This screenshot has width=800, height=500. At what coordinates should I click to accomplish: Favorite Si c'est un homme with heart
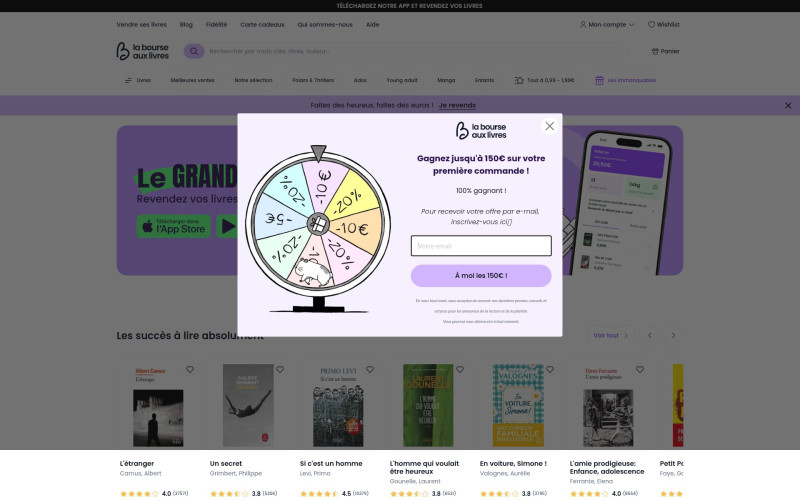[x=370, y=369]
